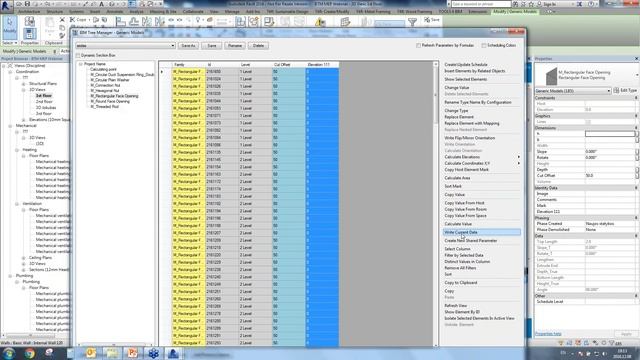Open the Structure ribbon tab
This screenshot has height=360, width=640.
[55, 12]
